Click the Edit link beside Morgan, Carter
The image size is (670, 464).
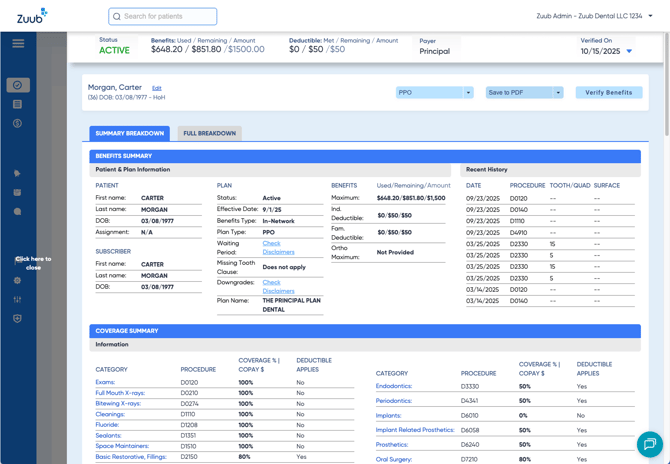[x=156, y=89]
